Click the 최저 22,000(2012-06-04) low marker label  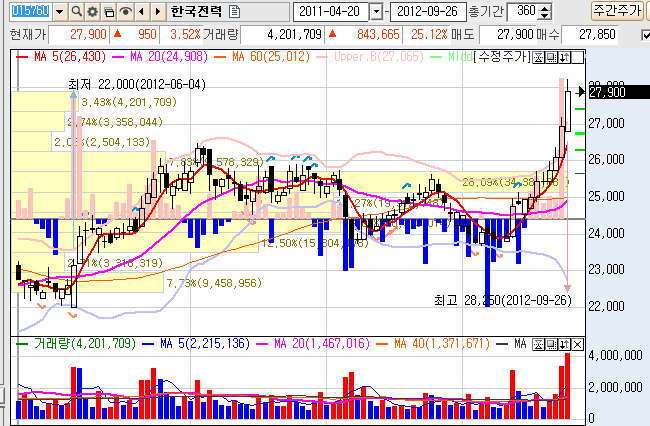pyautogui.click(x=137, y=85)
